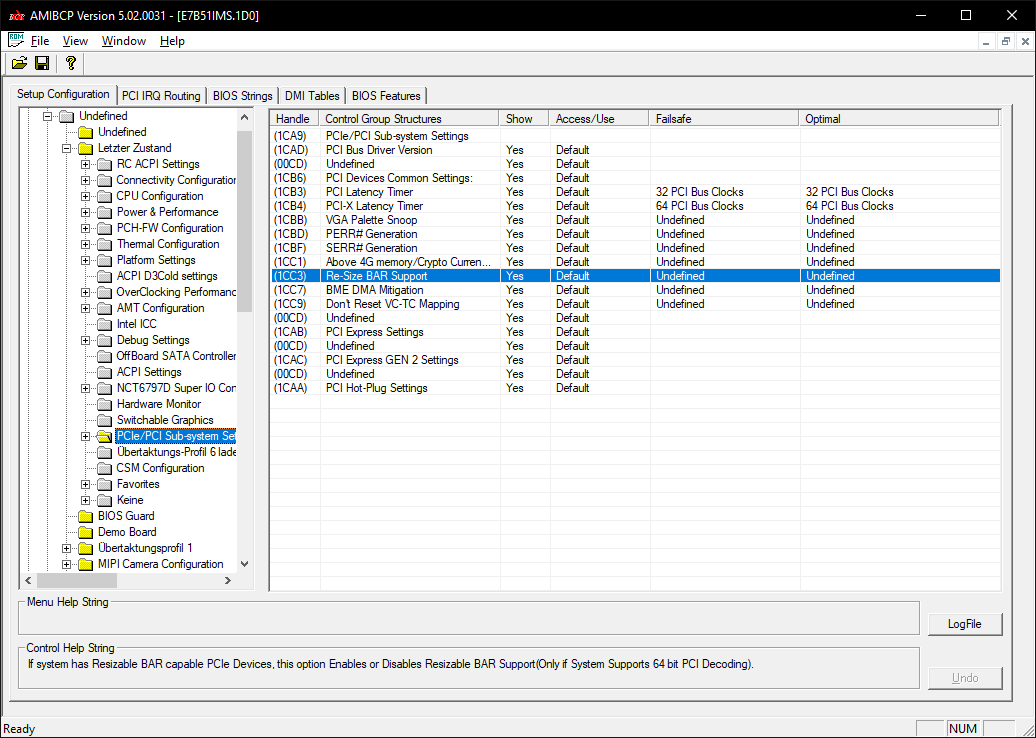The image size is (1036, 738).
Task: Click the folder icon for Demo Board
Action: 86,533
